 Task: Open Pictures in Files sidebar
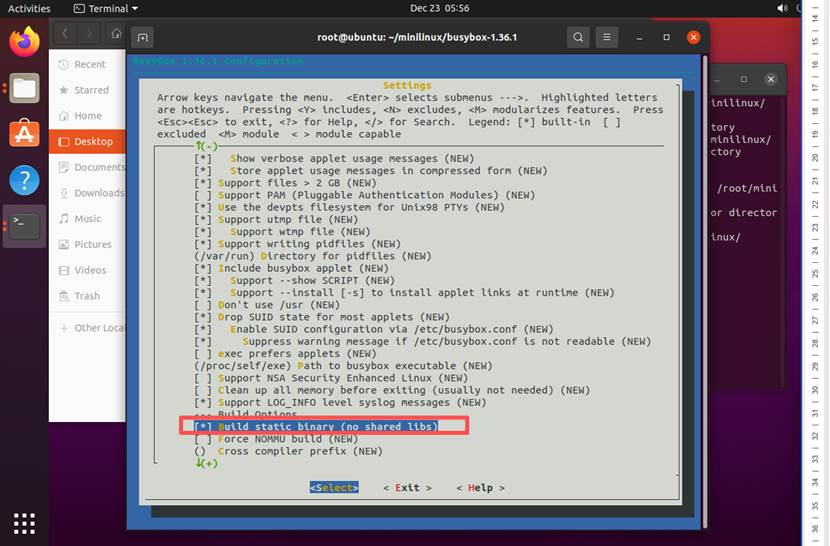point(87,244)
